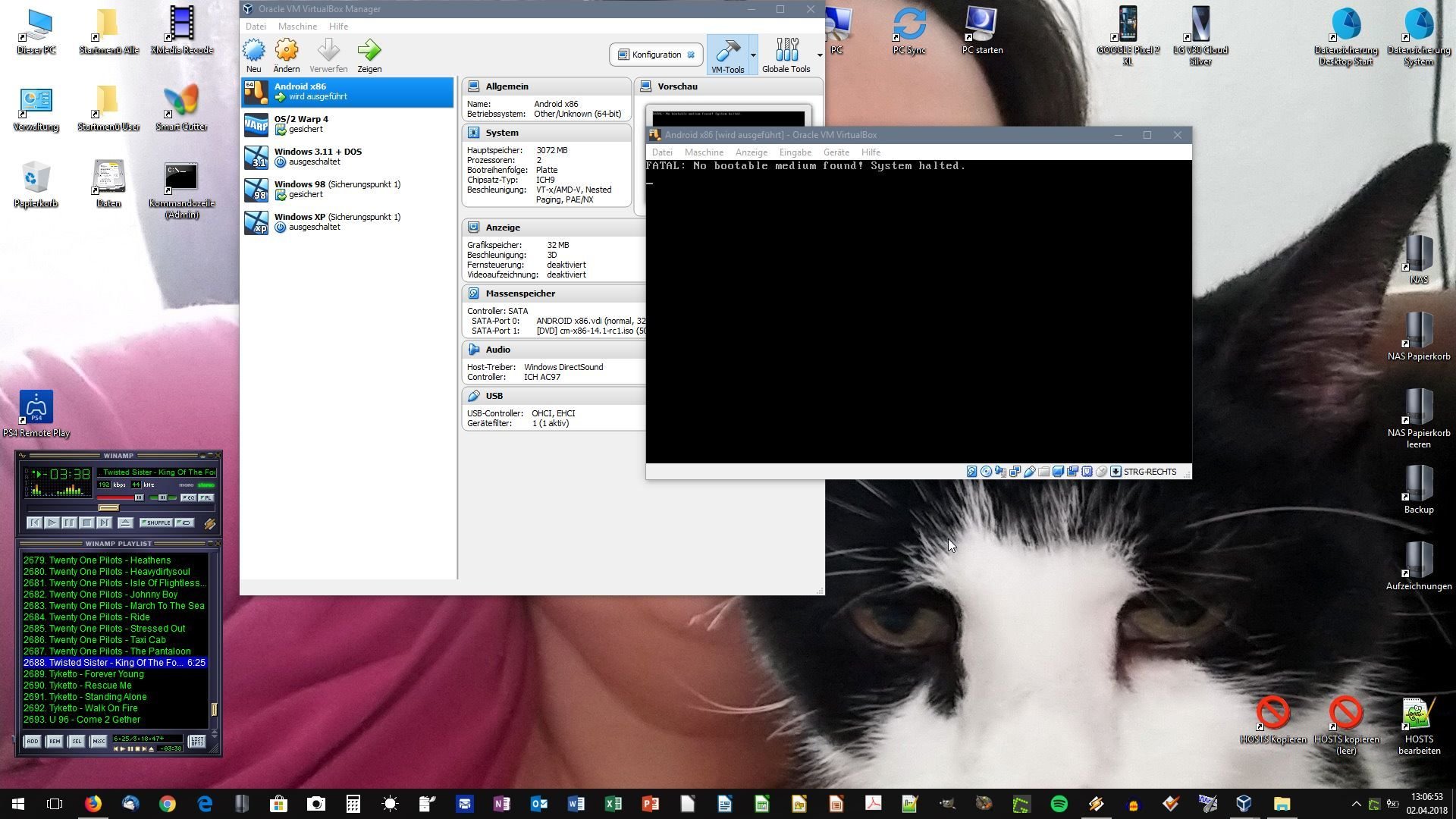
Task: Open Eingabe menu in the Android x86 VM window
Action: tap(795, 152)
